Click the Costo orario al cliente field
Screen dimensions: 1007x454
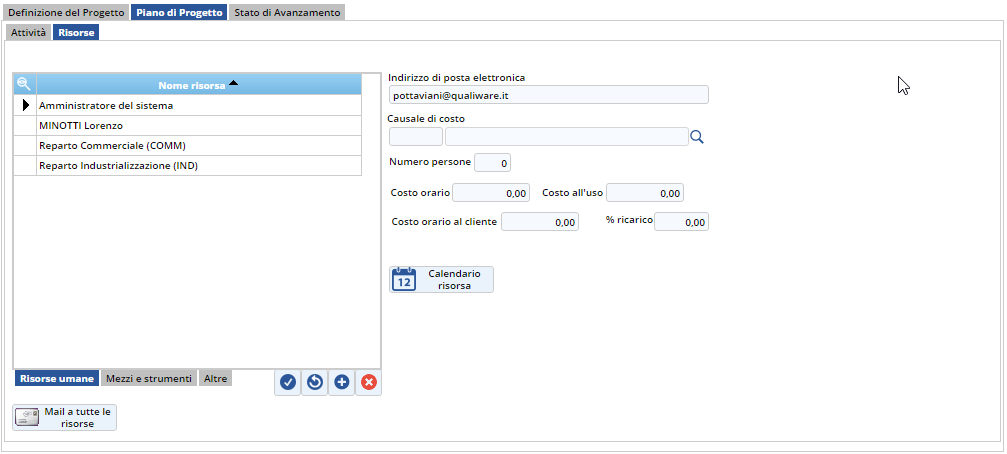click(539, 223)
